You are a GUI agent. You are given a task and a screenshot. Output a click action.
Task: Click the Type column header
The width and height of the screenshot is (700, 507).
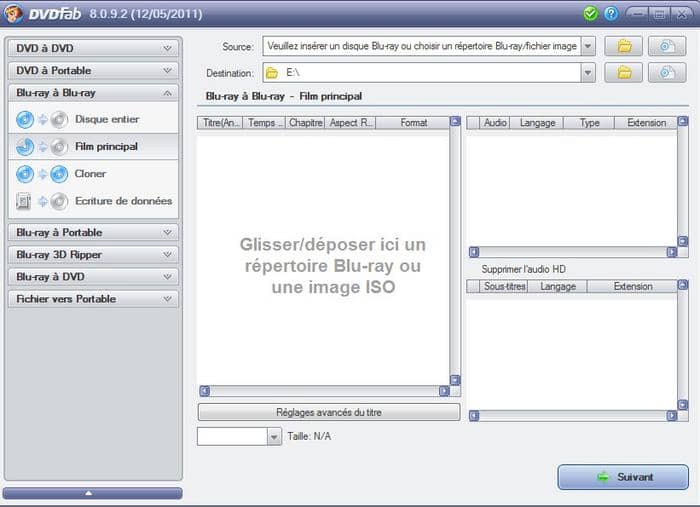pos(589,123)
